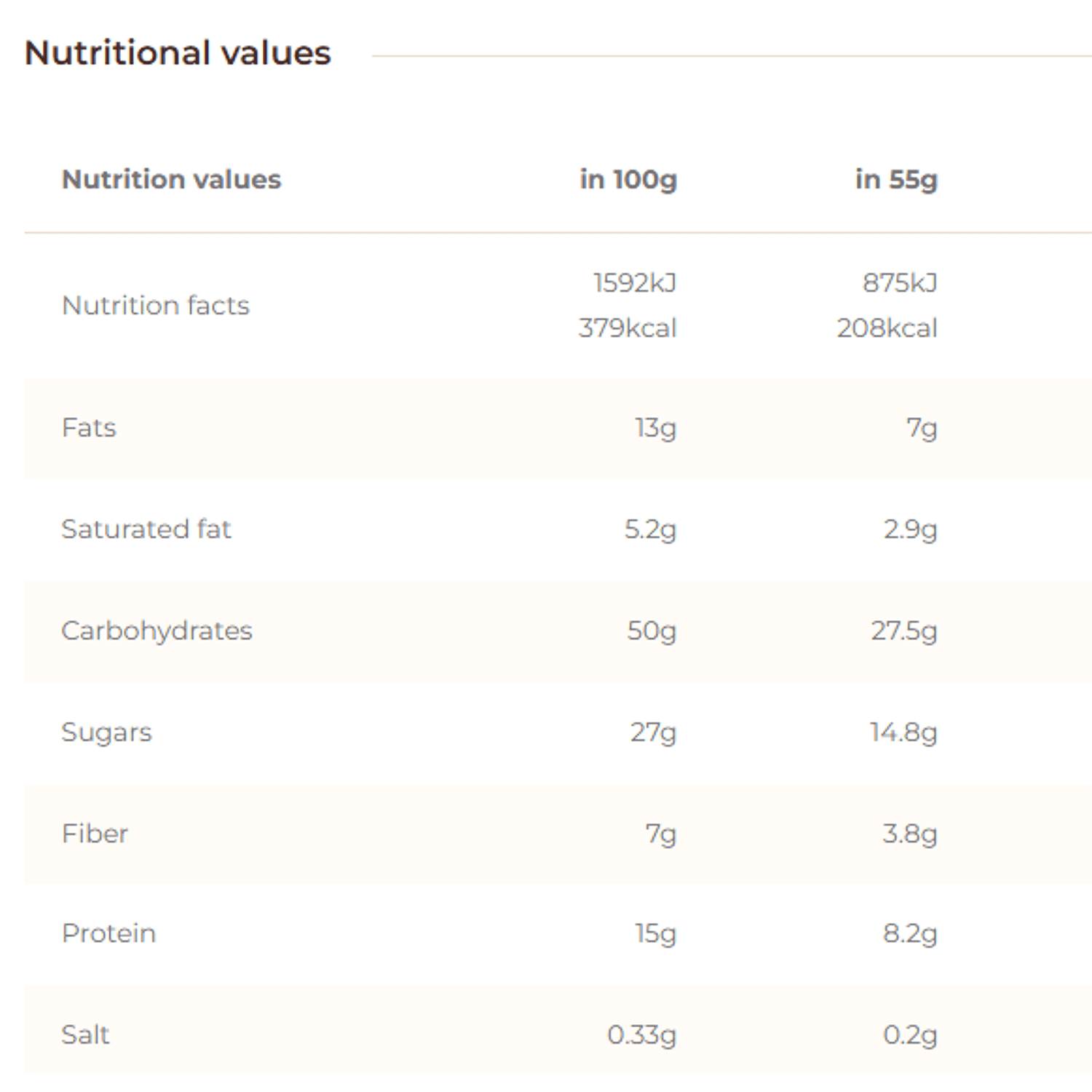Click the 1592kJ energy value

click(635, 282)
